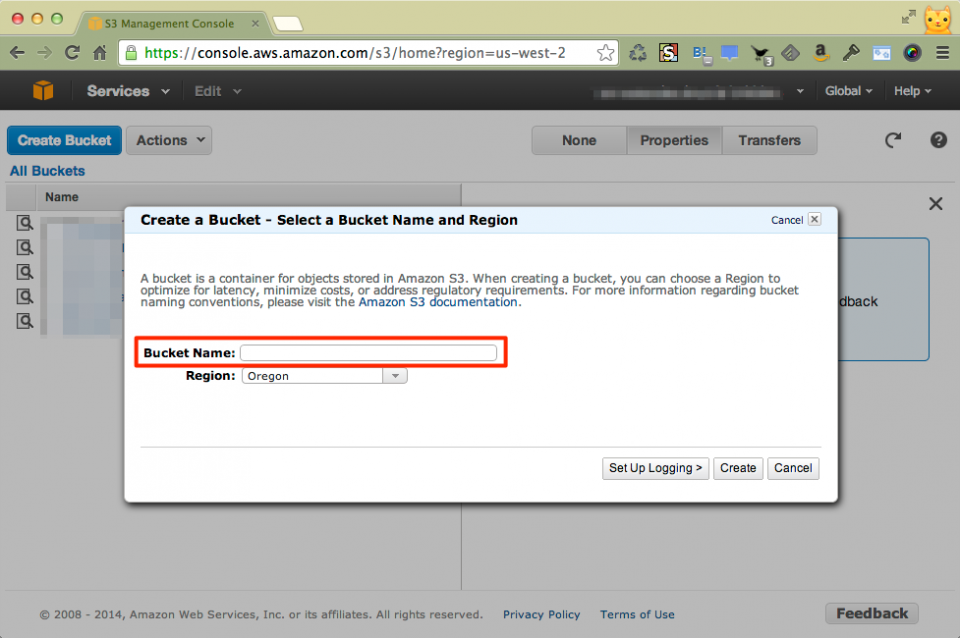Click the browser home icon

click(100, 53)
